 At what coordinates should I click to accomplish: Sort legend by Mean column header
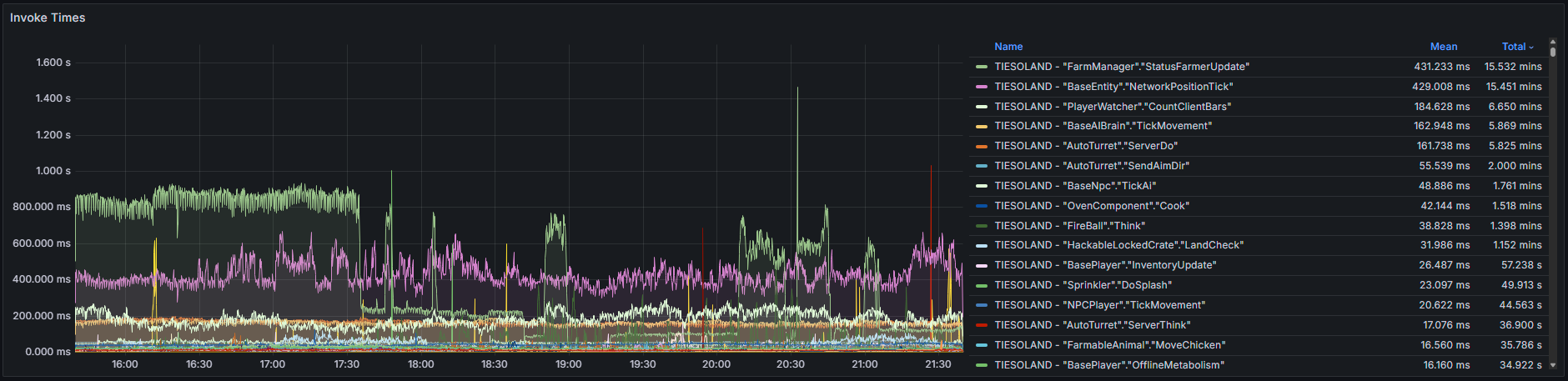click(x=1443, y=47)
